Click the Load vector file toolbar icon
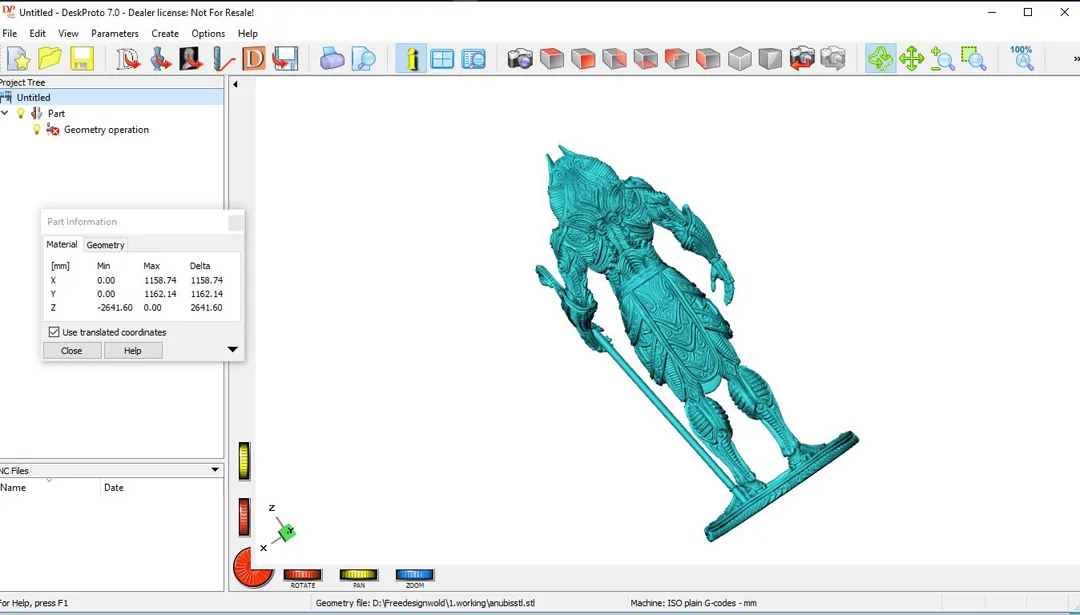This screenshot has width=1080, height=615. coord(128,59)
